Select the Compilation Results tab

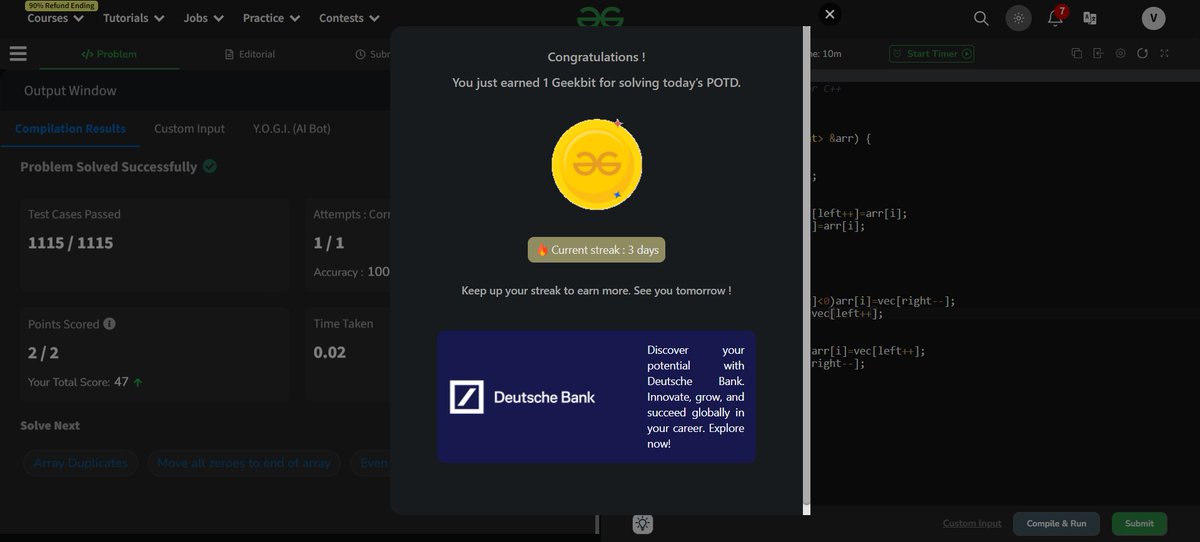(x=70, y=128)
